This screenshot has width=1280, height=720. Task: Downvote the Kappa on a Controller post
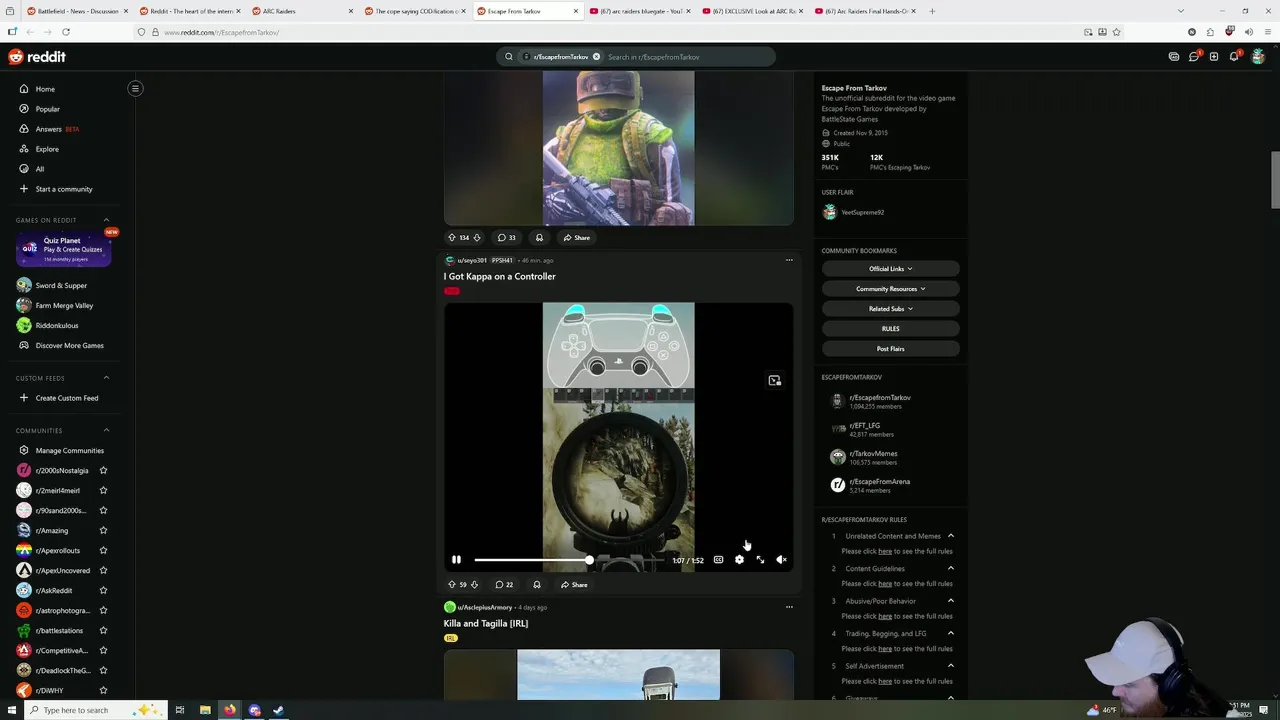[474, 584]
